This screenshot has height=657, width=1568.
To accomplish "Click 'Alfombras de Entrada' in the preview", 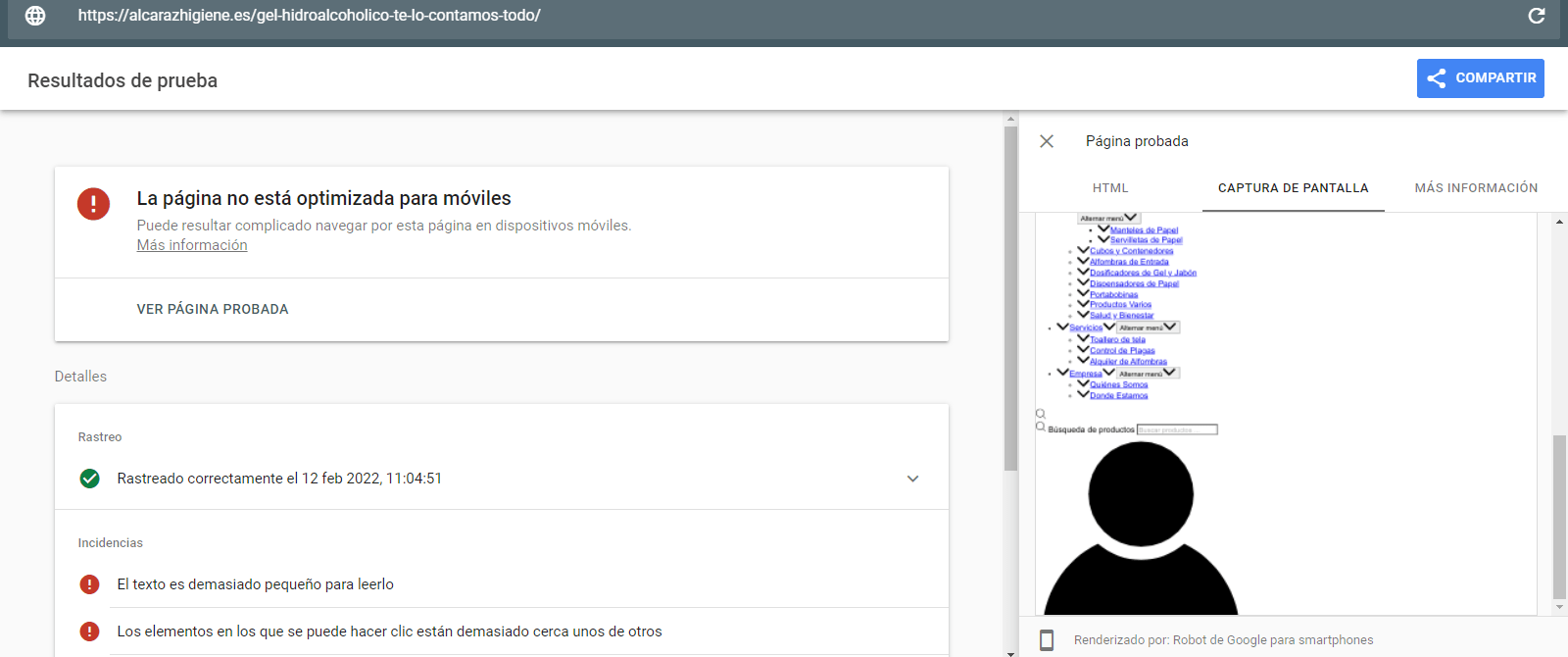I will [x=1129, y=262].
